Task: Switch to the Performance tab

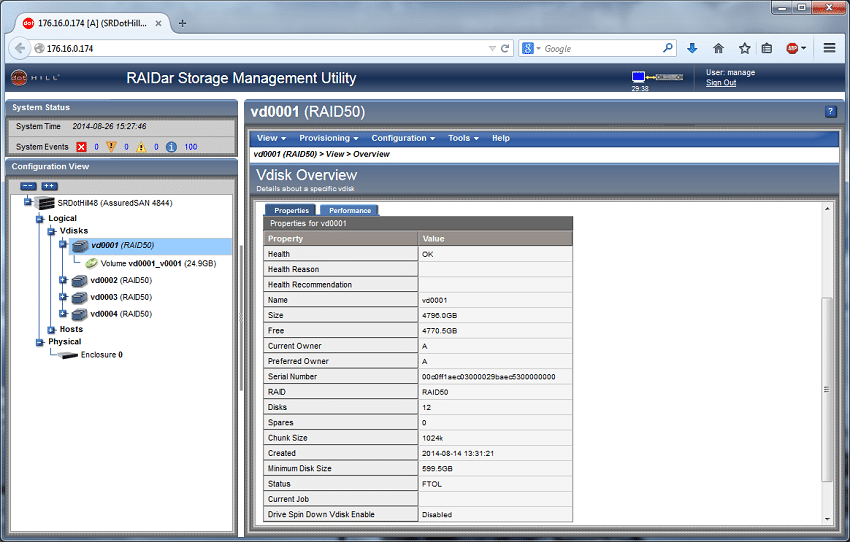Action: (x=350, y=210)
